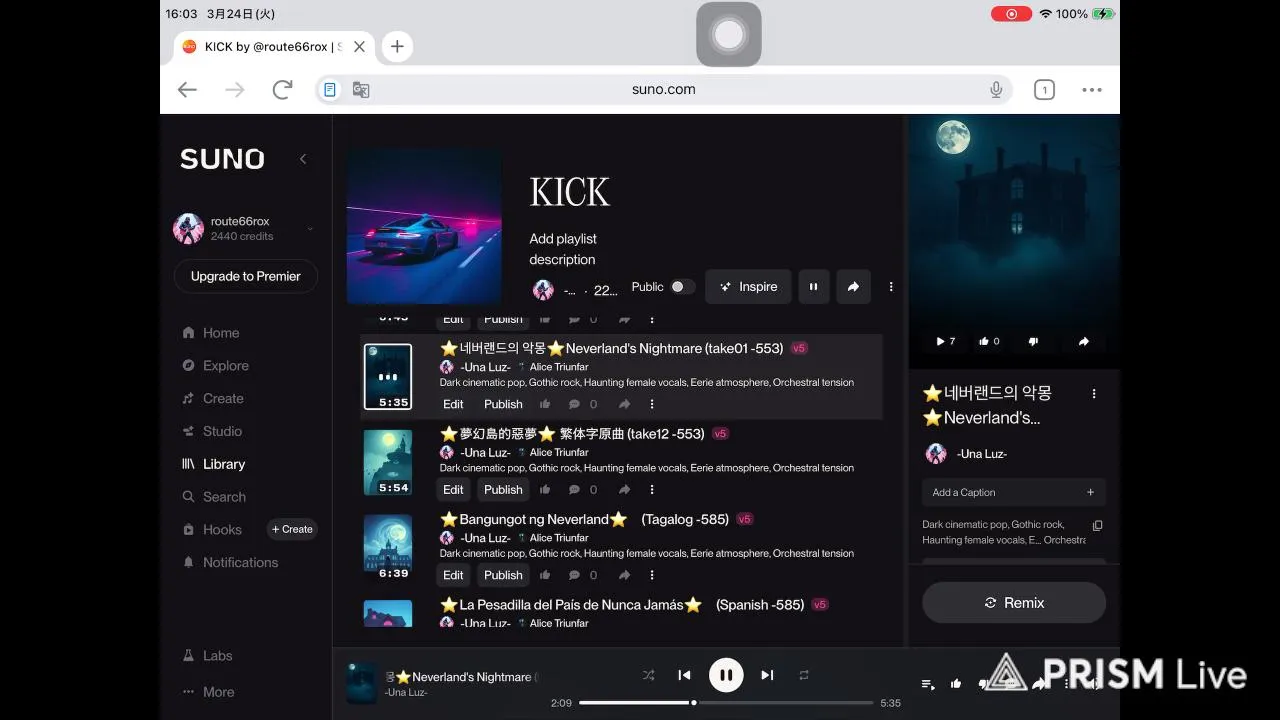Edit the Neverland's Nightmare take01 song
The height and width of the screenshot is (720, 1280).
click(x=453, y=404)
